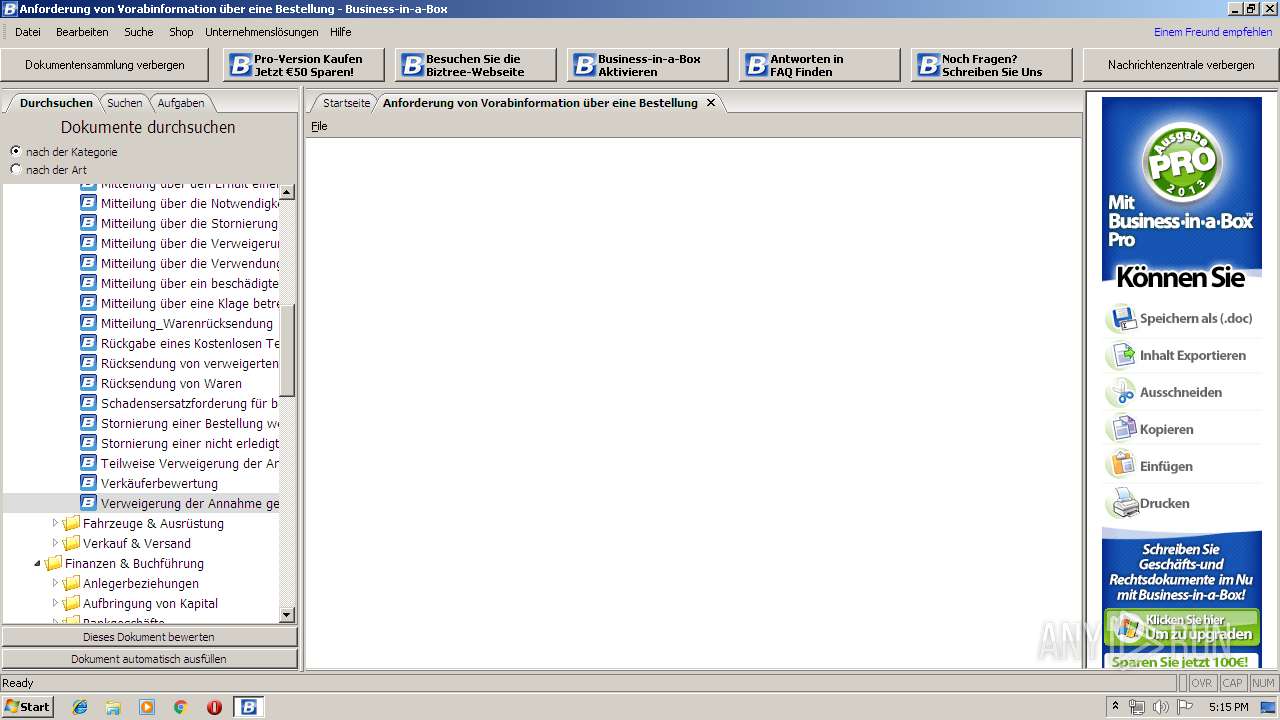Click Noch Fragen? Schreiben Sie Uns button

tap(991, 65)
